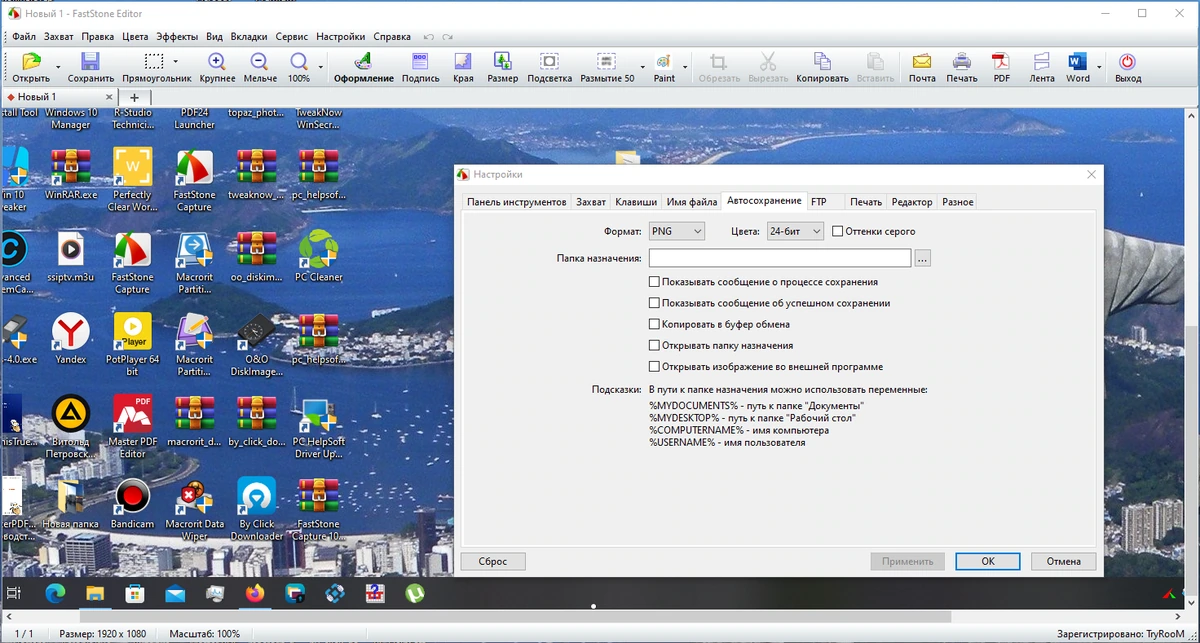Export image to PDF
1200x643 pixels.
tap(1001, 67)
